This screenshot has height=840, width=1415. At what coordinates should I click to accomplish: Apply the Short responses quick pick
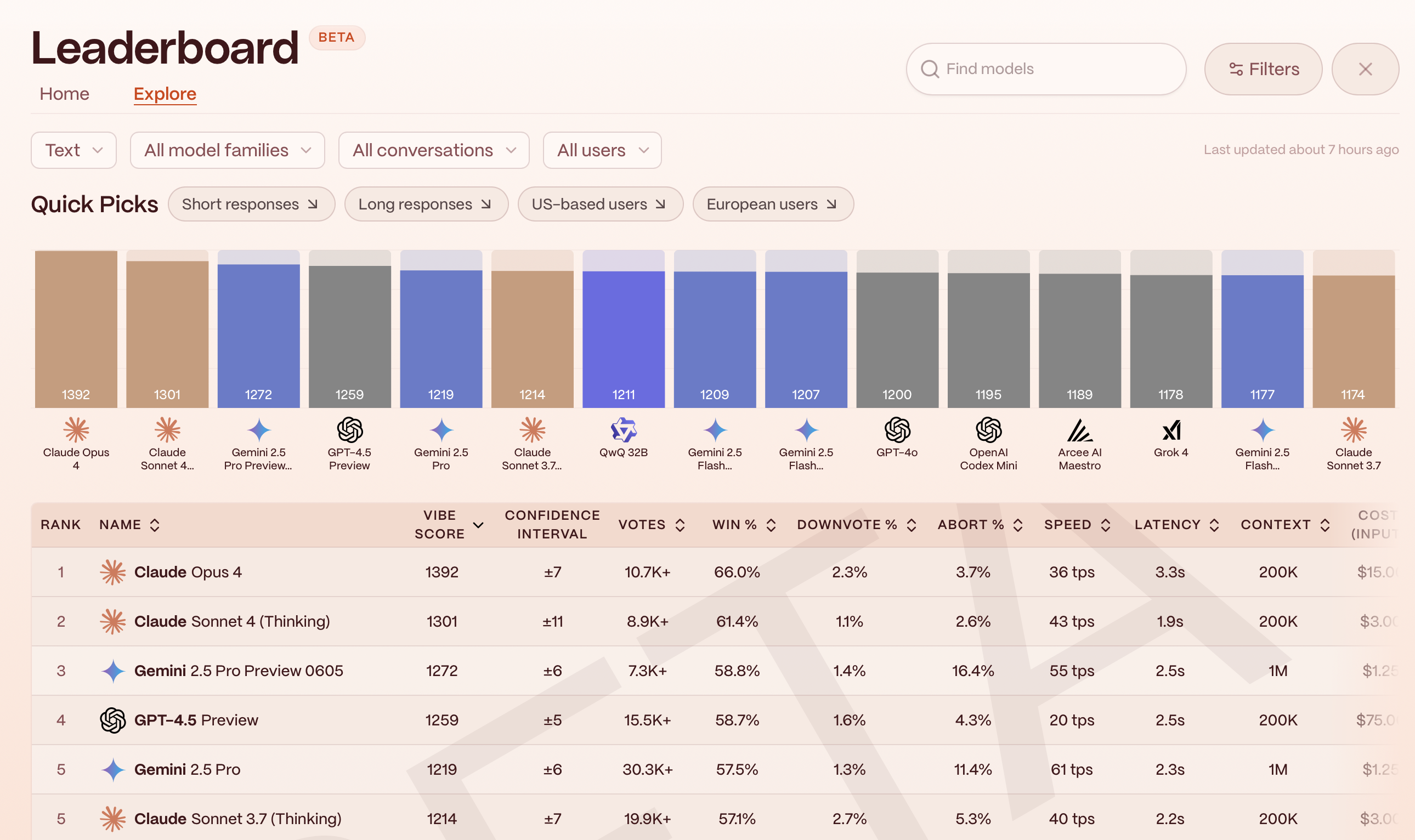[251, 204]
